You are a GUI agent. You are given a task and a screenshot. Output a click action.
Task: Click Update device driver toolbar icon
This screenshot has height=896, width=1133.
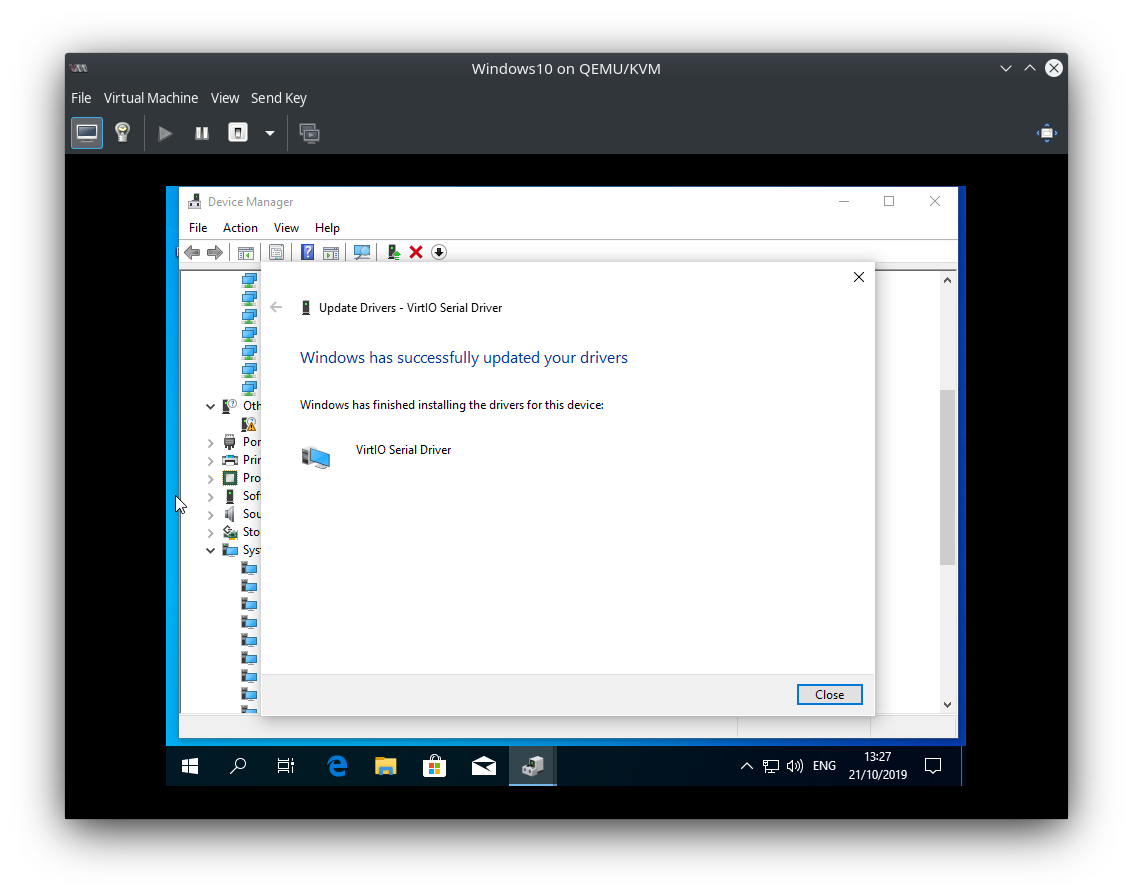(393, 252)
